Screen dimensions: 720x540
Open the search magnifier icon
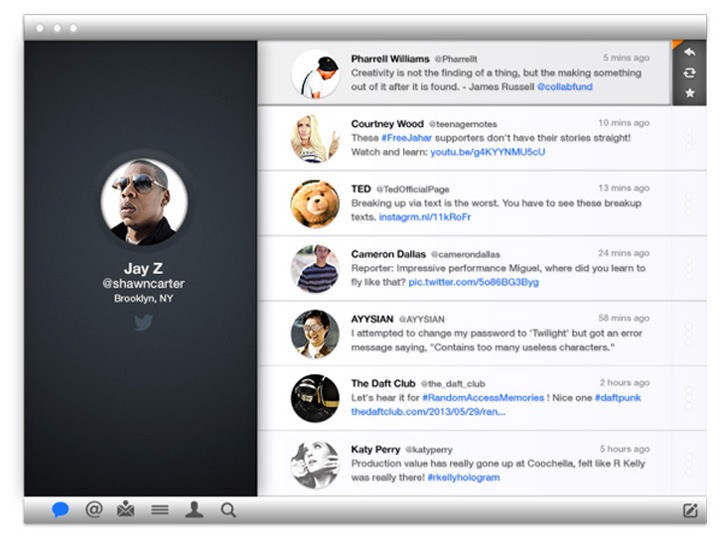coord(228,510)
